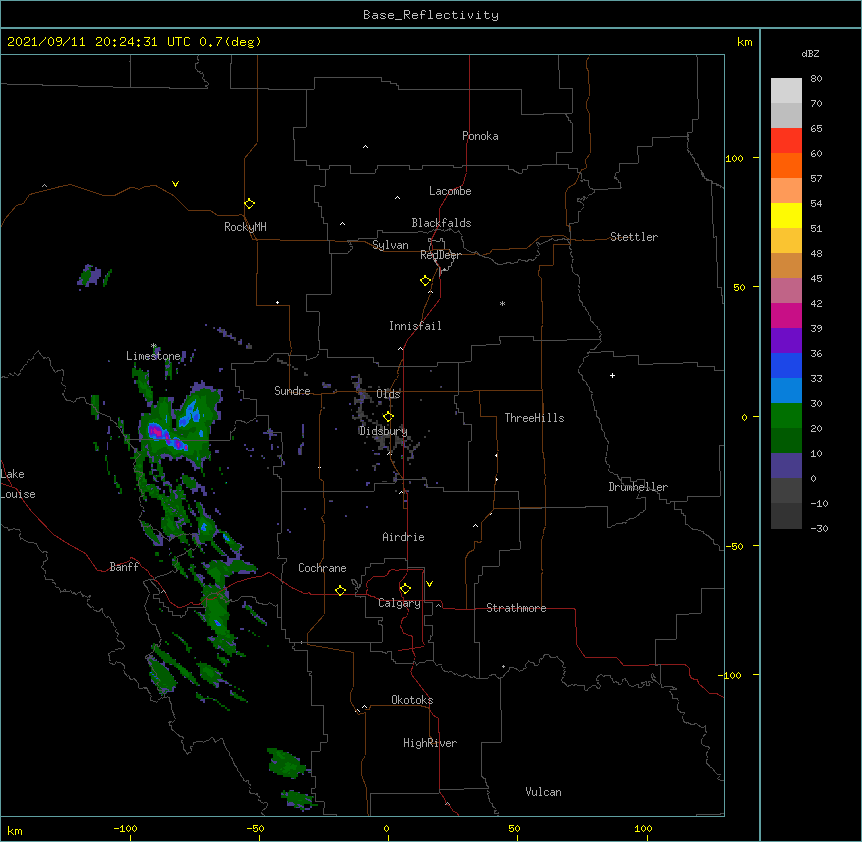This screenshot has height=842, width=862.
Task: Click the Lake Louise label
Action: 18,484
